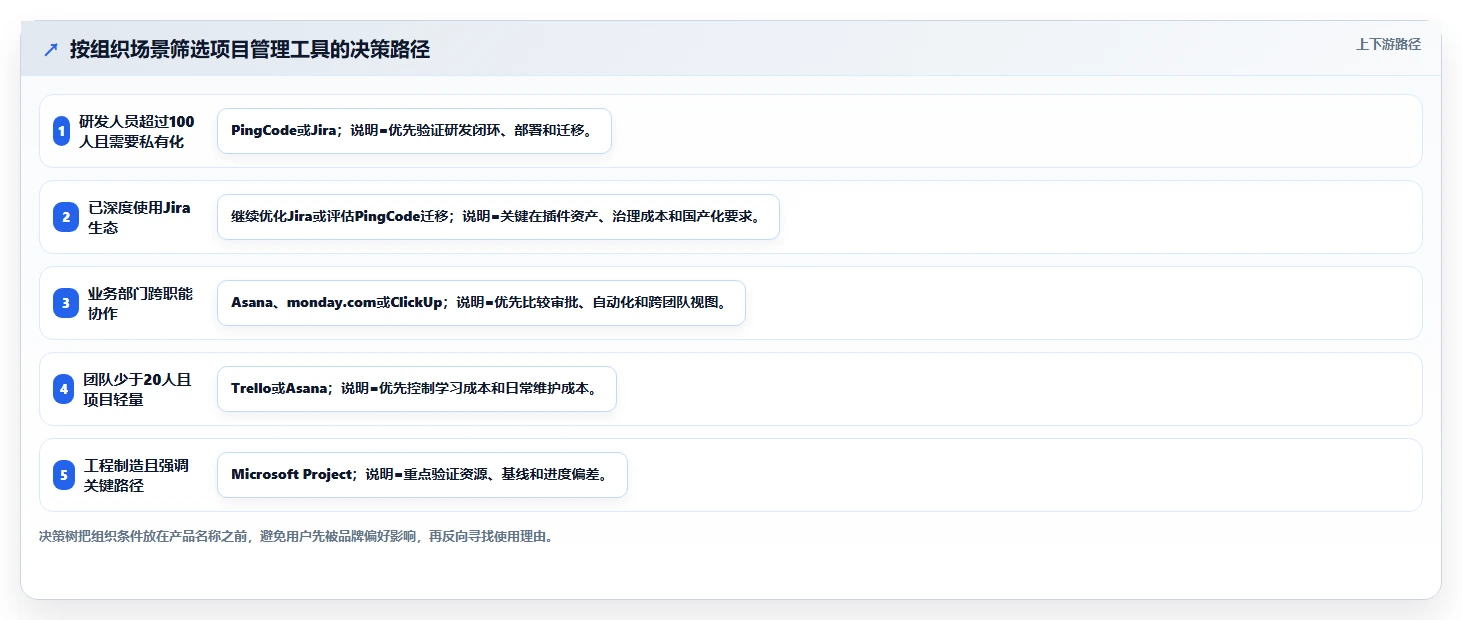Open the PingCode或Jira recommendation box

tap(414, 131)
